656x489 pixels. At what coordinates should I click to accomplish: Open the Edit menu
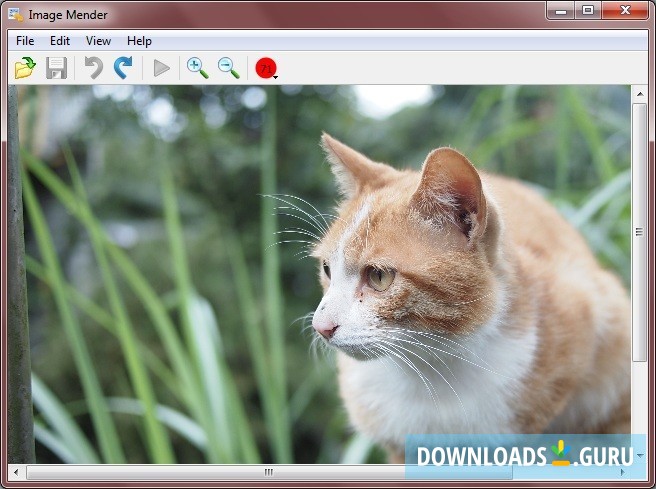(60, 41)
